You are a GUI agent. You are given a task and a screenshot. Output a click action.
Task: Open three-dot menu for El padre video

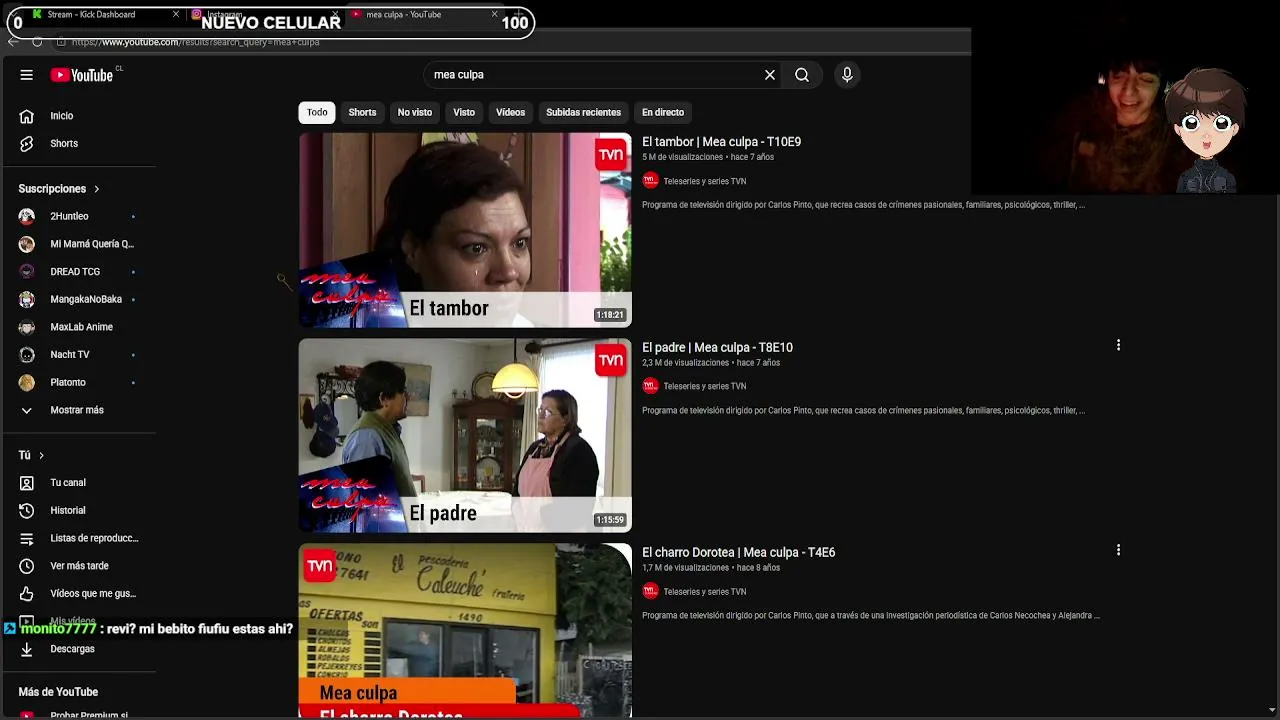pos(1118,345)
